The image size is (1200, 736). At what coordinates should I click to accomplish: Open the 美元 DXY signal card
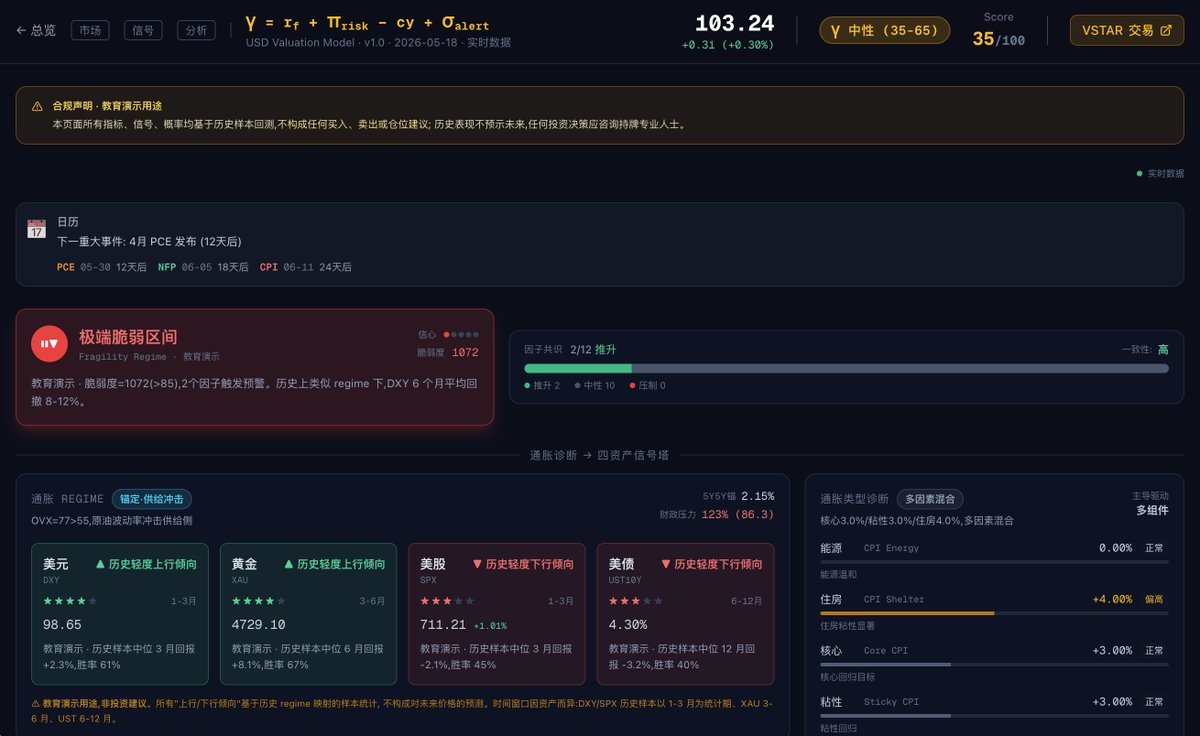120,613
